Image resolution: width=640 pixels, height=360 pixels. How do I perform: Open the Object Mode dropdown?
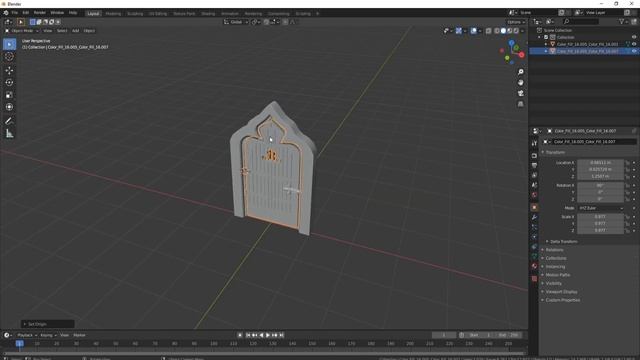pos(22,31)
